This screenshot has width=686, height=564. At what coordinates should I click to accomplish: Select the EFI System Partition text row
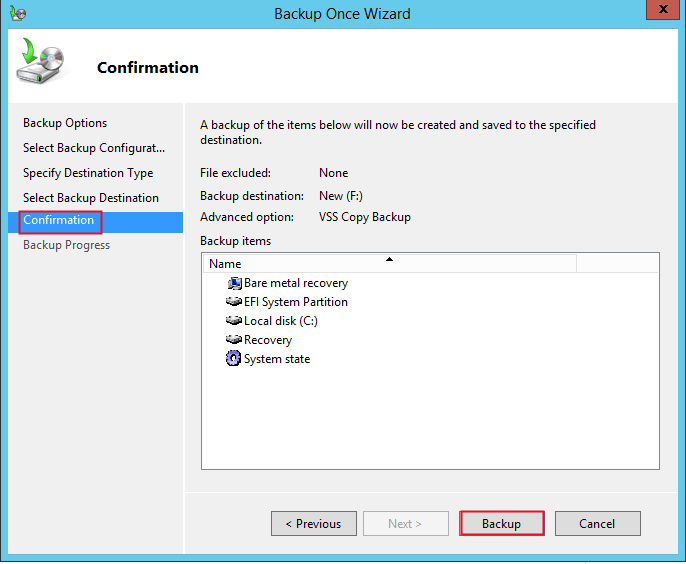click(x=296, y=302)
